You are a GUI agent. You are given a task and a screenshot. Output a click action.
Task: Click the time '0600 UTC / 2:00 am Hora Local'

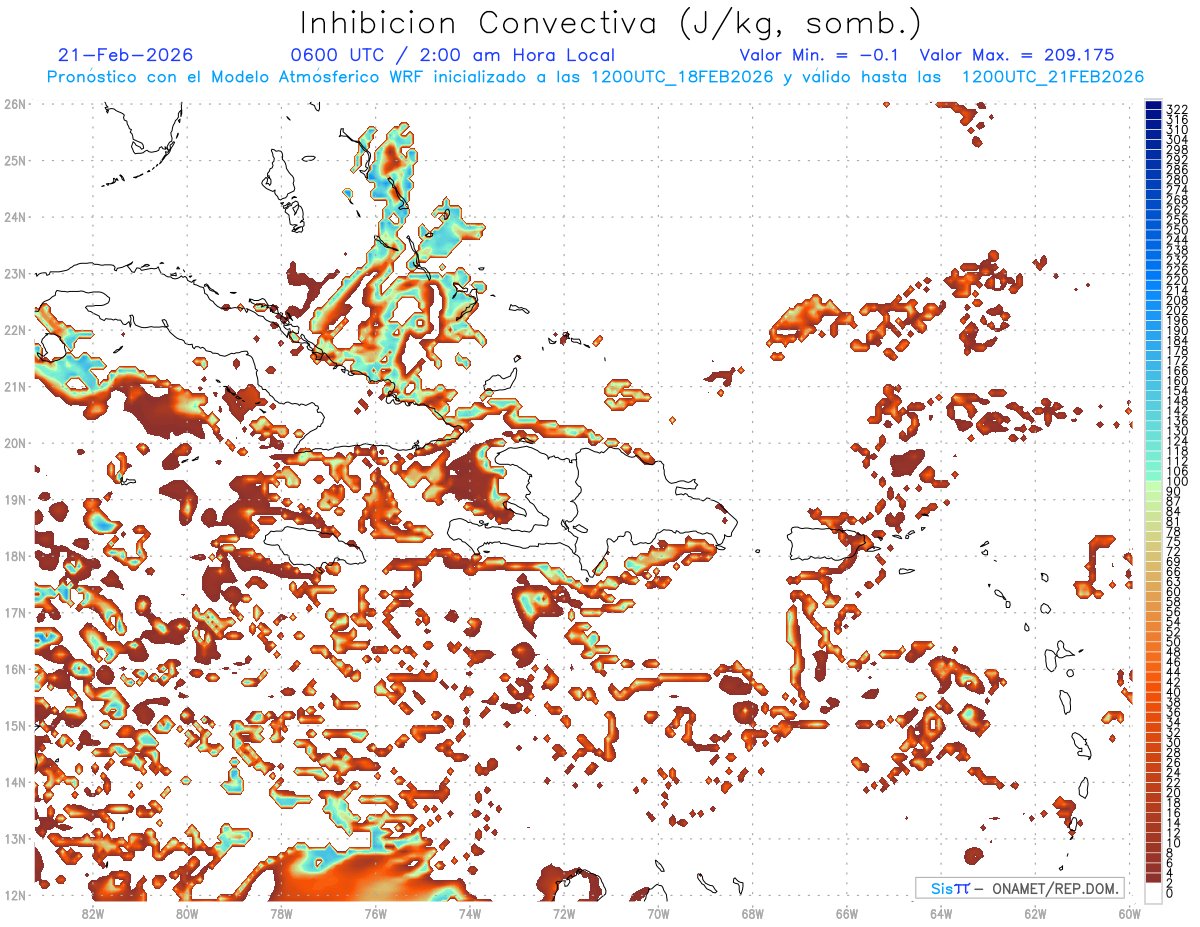click(452, 55)
